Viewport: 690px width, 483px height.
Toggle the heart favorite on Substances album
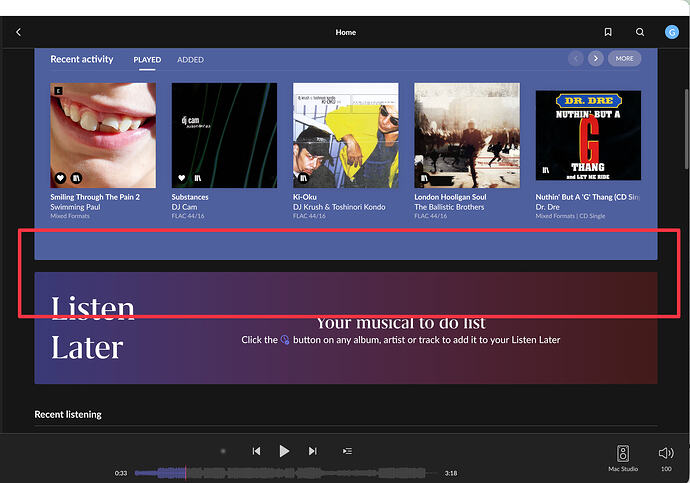tap(181, 178)
